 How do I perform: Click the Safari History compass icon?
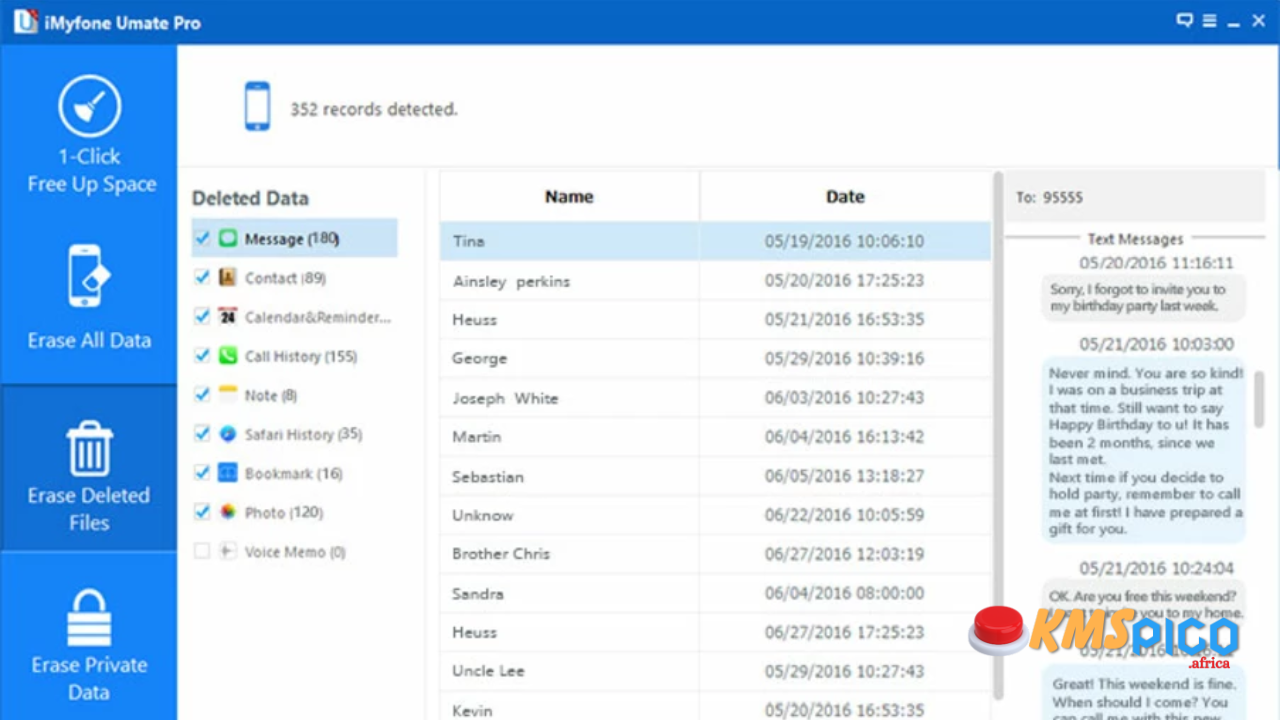(x=228, y=434)
